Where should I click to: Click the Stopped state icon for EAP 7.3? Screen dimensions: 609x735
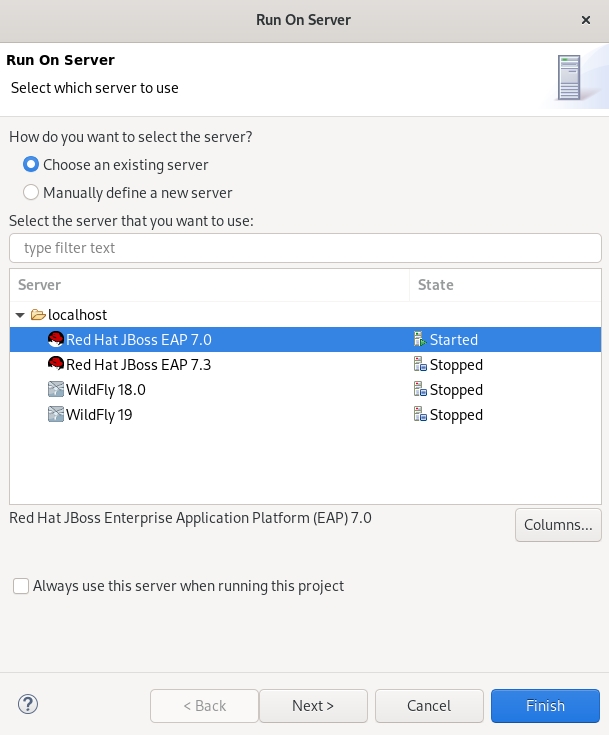420,365
